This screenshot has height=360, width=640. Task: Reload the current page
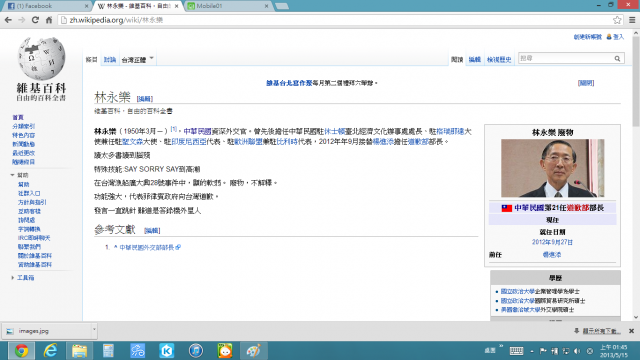click(x=35, y=20)
